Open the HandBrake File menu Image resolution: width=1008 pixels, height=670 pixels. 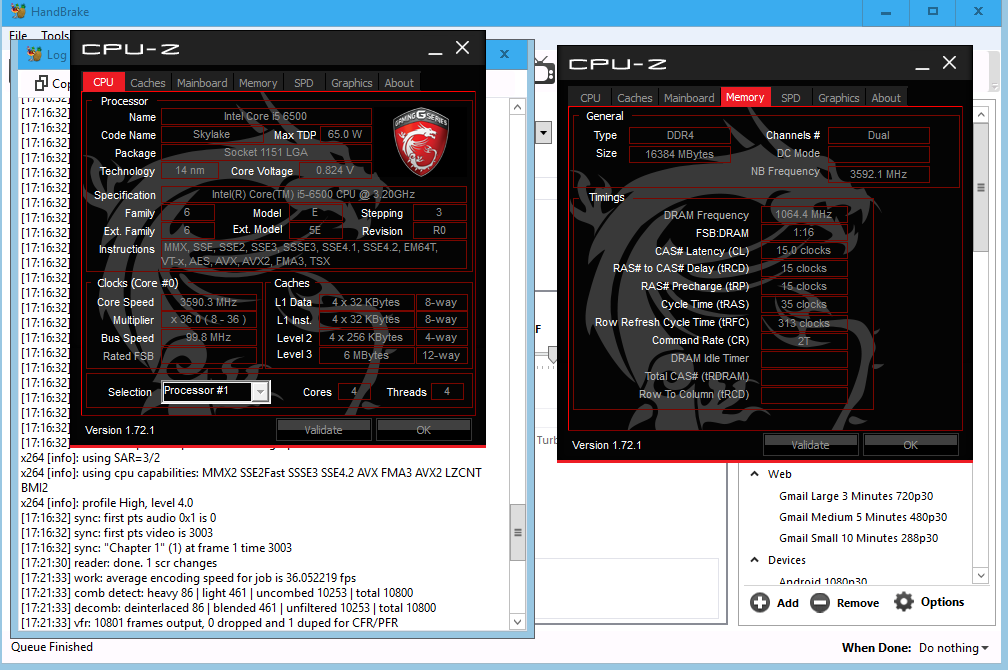[x=18, y=36]
